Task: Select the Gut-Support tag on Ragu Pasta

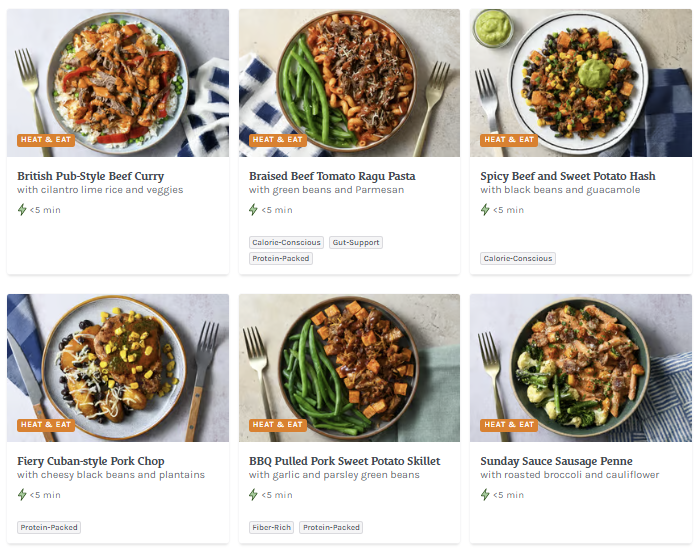Action: (356, 242)
